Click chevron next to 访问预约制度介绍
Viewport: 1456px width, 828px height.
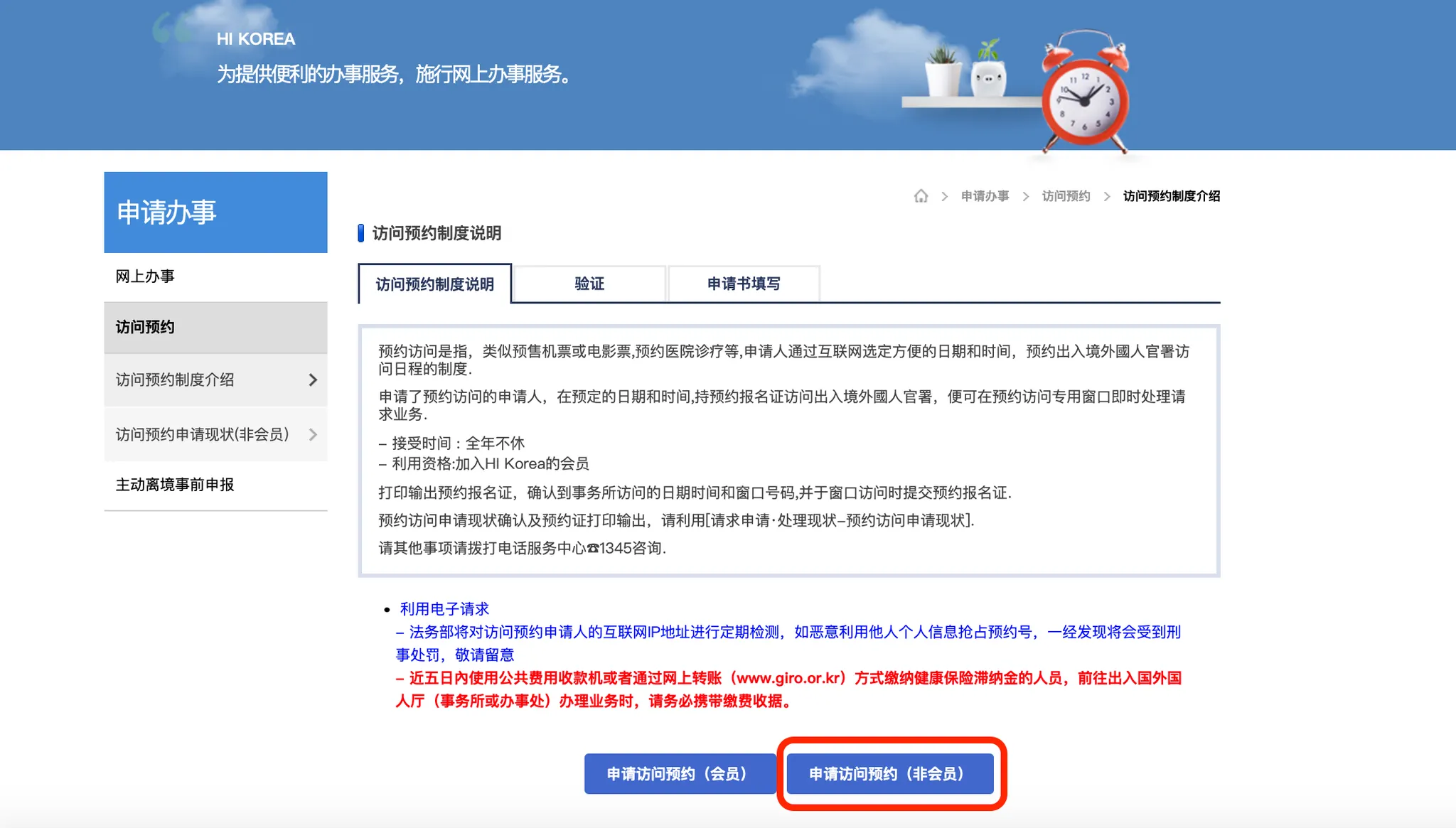tap(313, 380)
